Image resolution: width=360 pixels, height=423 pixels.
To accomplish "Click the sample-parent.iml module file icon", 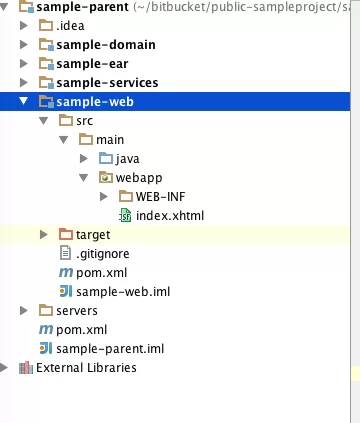I will [46, 349].
